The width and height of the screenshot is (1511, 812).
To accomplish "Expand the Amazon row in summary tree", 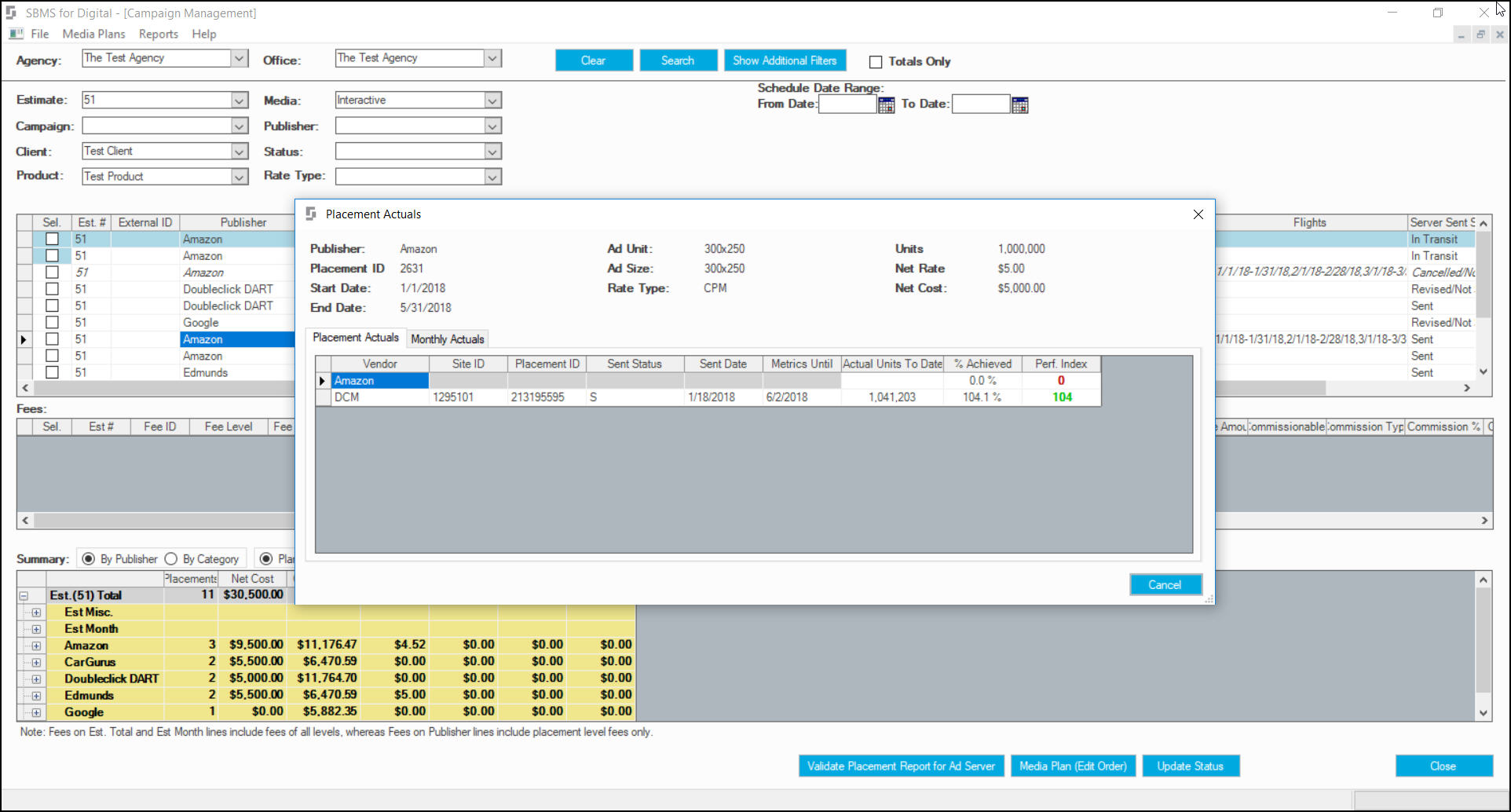I will point(36,646).
